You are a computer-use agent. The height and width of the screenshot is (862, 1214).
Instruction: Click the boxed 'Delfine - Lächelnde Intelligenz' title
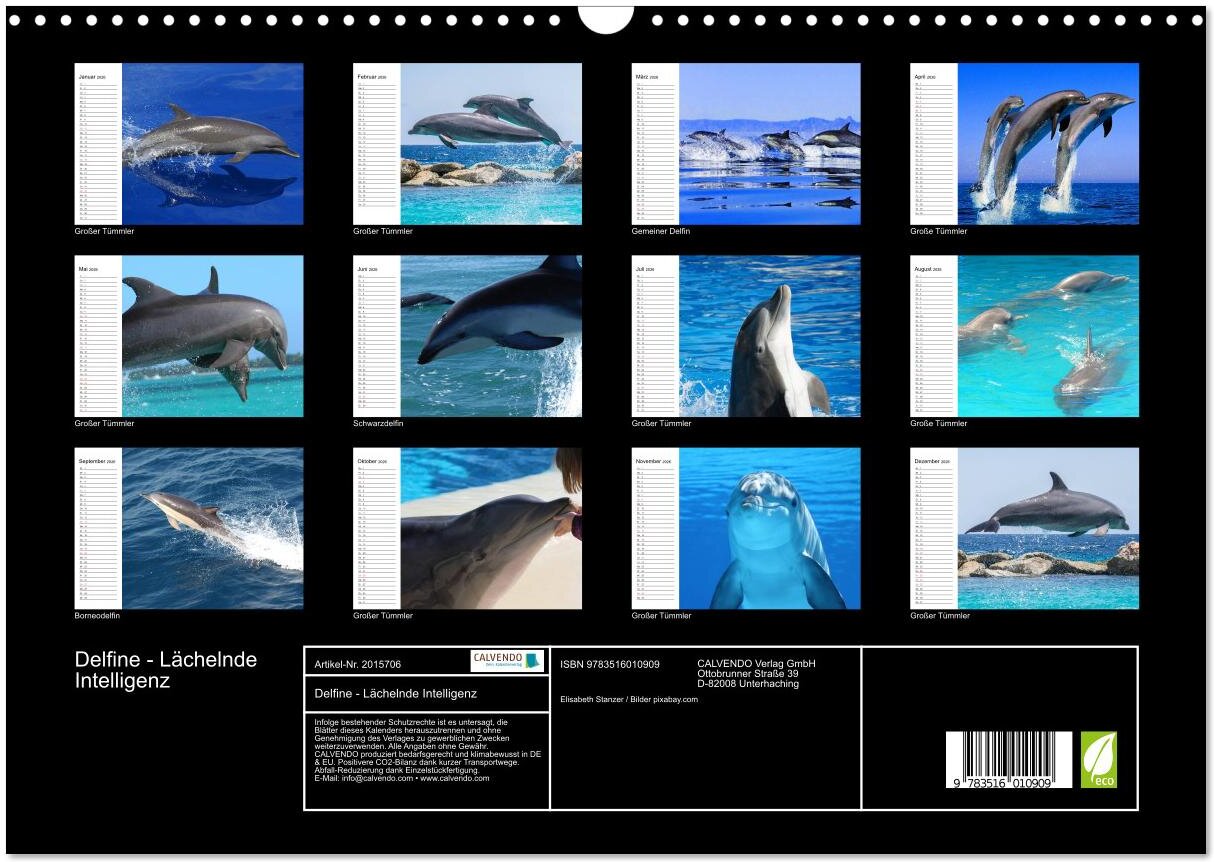point(395,693)
